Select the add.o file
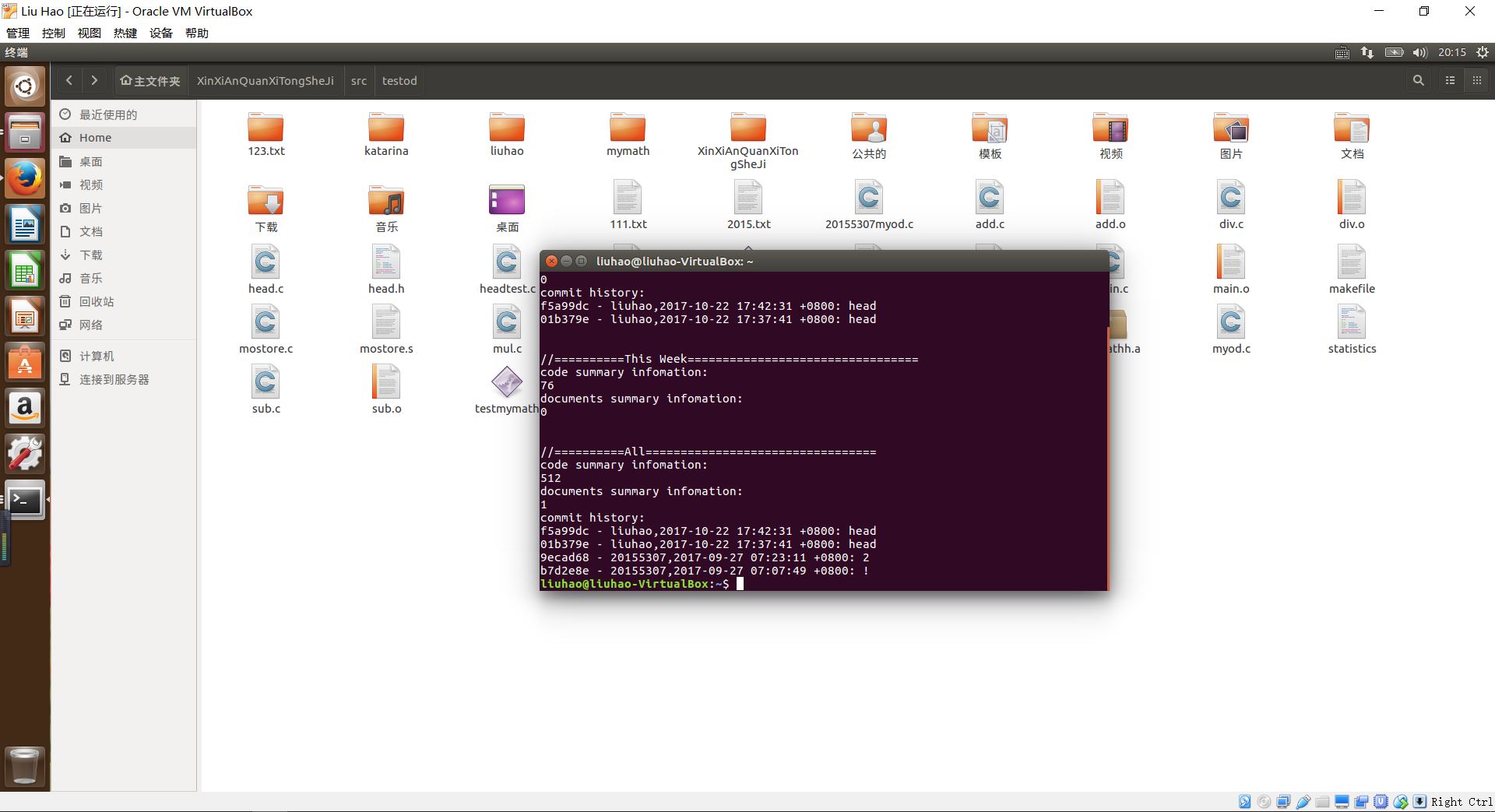 point(1110,204)
